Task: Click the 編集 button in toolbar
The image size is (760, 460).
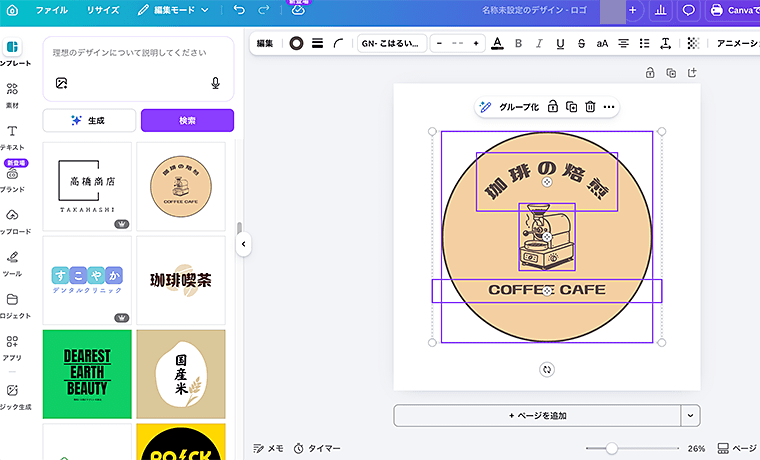Action: click(265, 44)
